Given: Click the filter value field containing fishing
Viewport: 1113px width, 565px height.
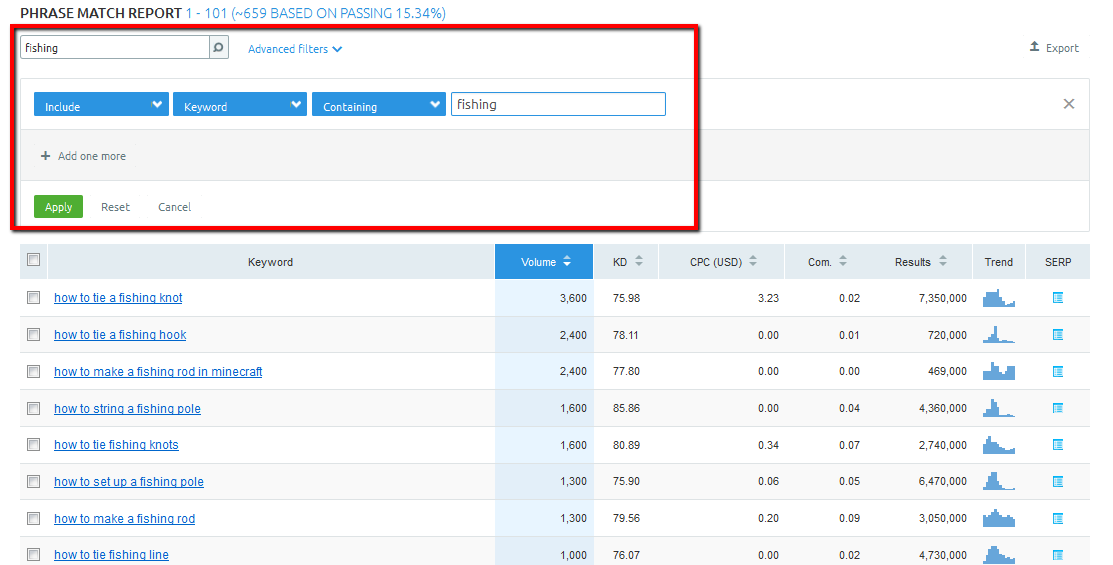Looking at the screenshot, I should pyautogui.click(x=558, y=104).
